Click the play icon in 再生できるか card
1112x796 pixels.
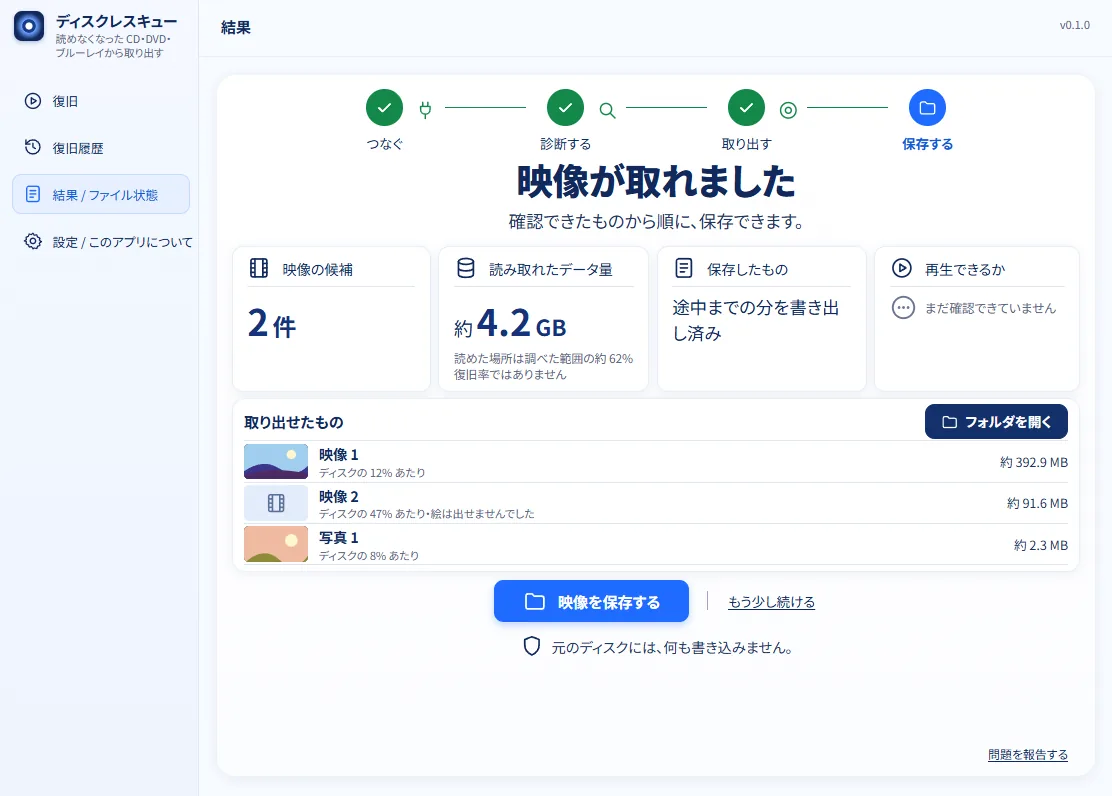(x=901, y=268)
